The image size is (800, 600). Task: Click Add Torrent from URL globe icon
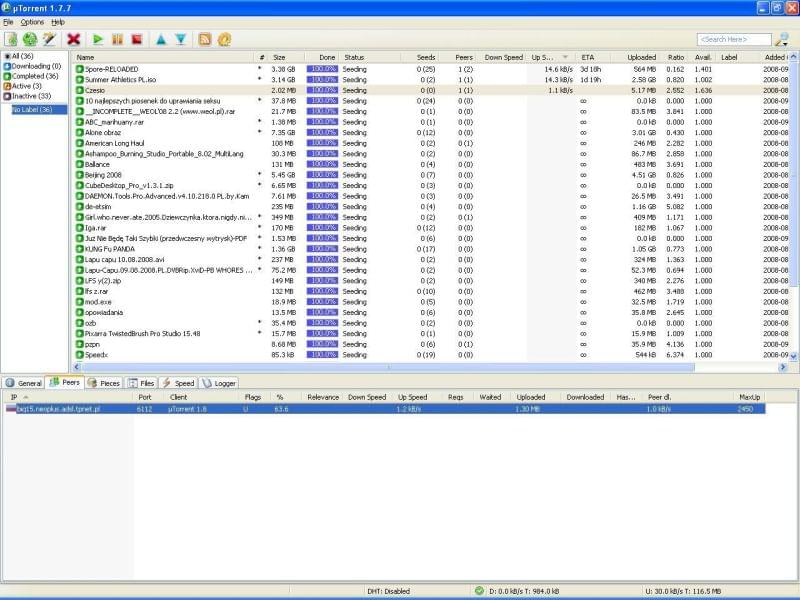tap(30, 39)
